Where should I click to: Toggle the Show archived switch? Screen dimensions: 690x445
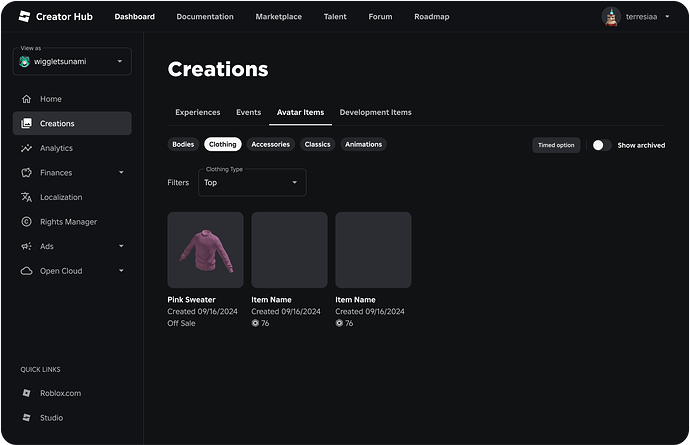click(602, 145)
